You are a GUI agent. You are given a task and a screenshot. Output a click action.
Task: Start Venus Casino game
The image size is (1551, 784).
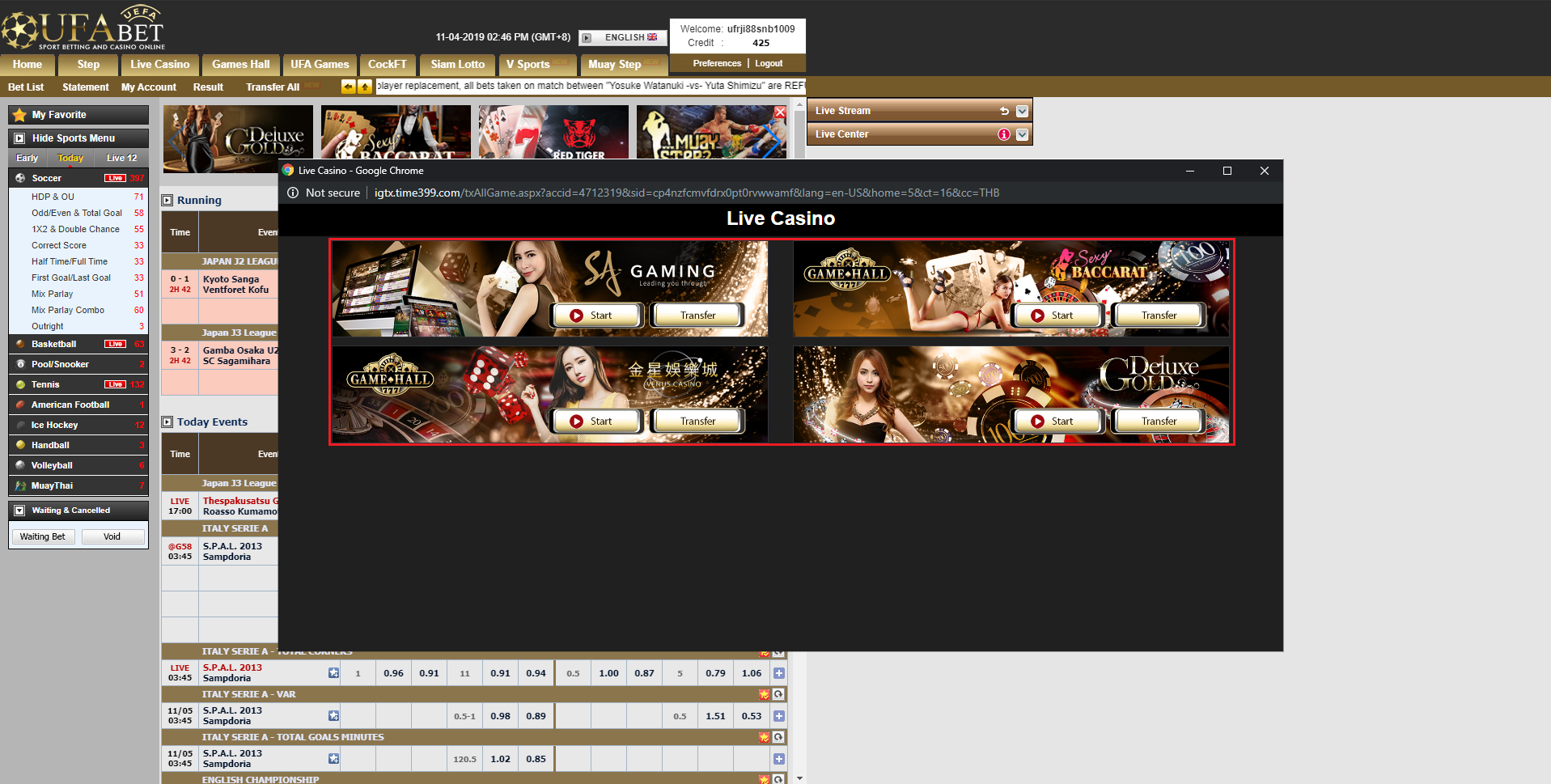click(x=597, y=422)
